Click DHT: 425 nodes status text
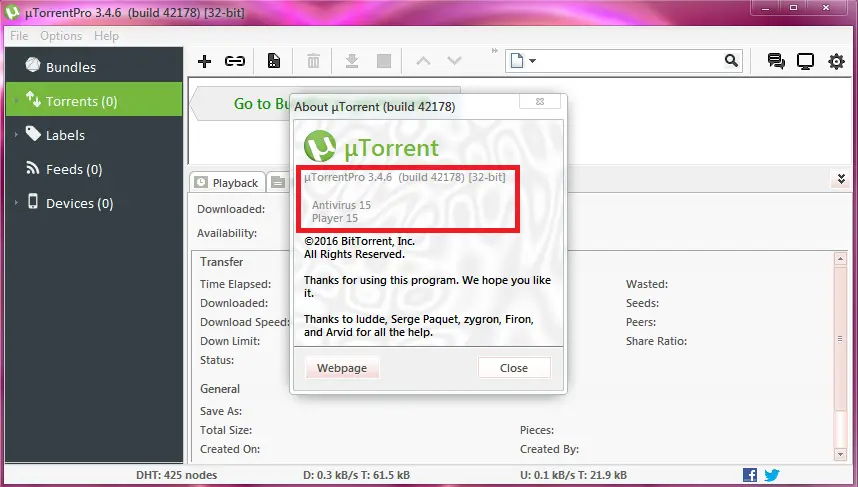858x487 pixels. [x=176, y=475]
